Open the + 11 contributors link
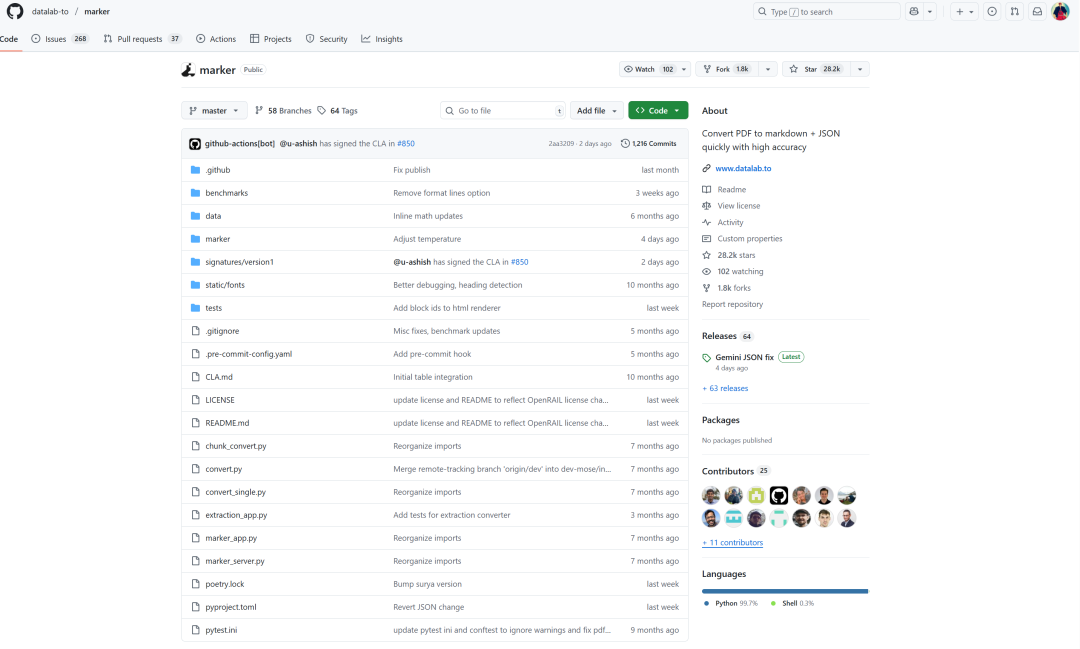Image resolution: width=1080 pixels, height=649 pixels. pos(732,543)
